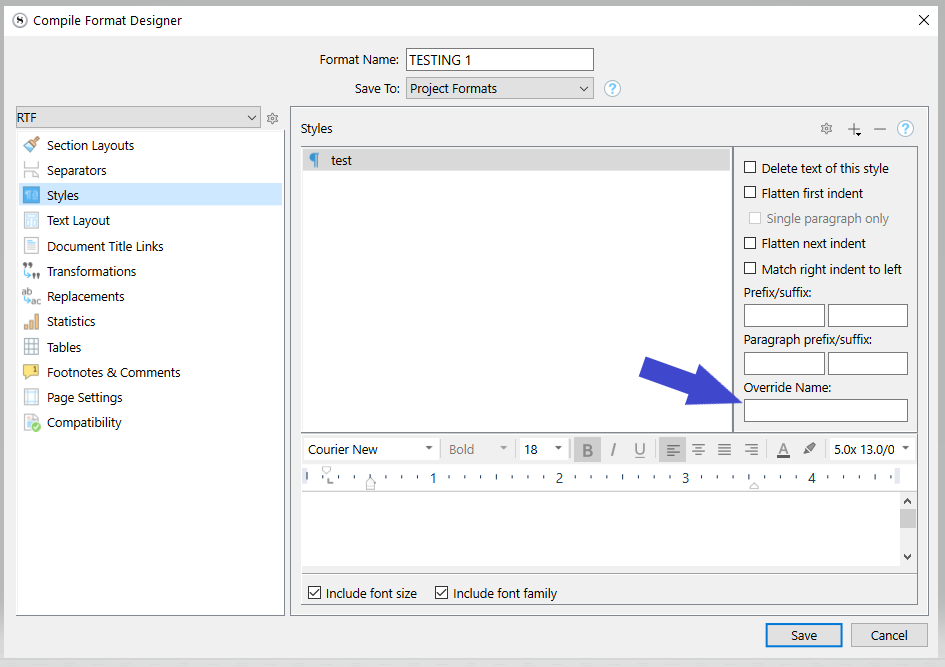This screenshot has width=945, height=667.
Task: Toggle underline formatting icon
Action: click(640, 450)
